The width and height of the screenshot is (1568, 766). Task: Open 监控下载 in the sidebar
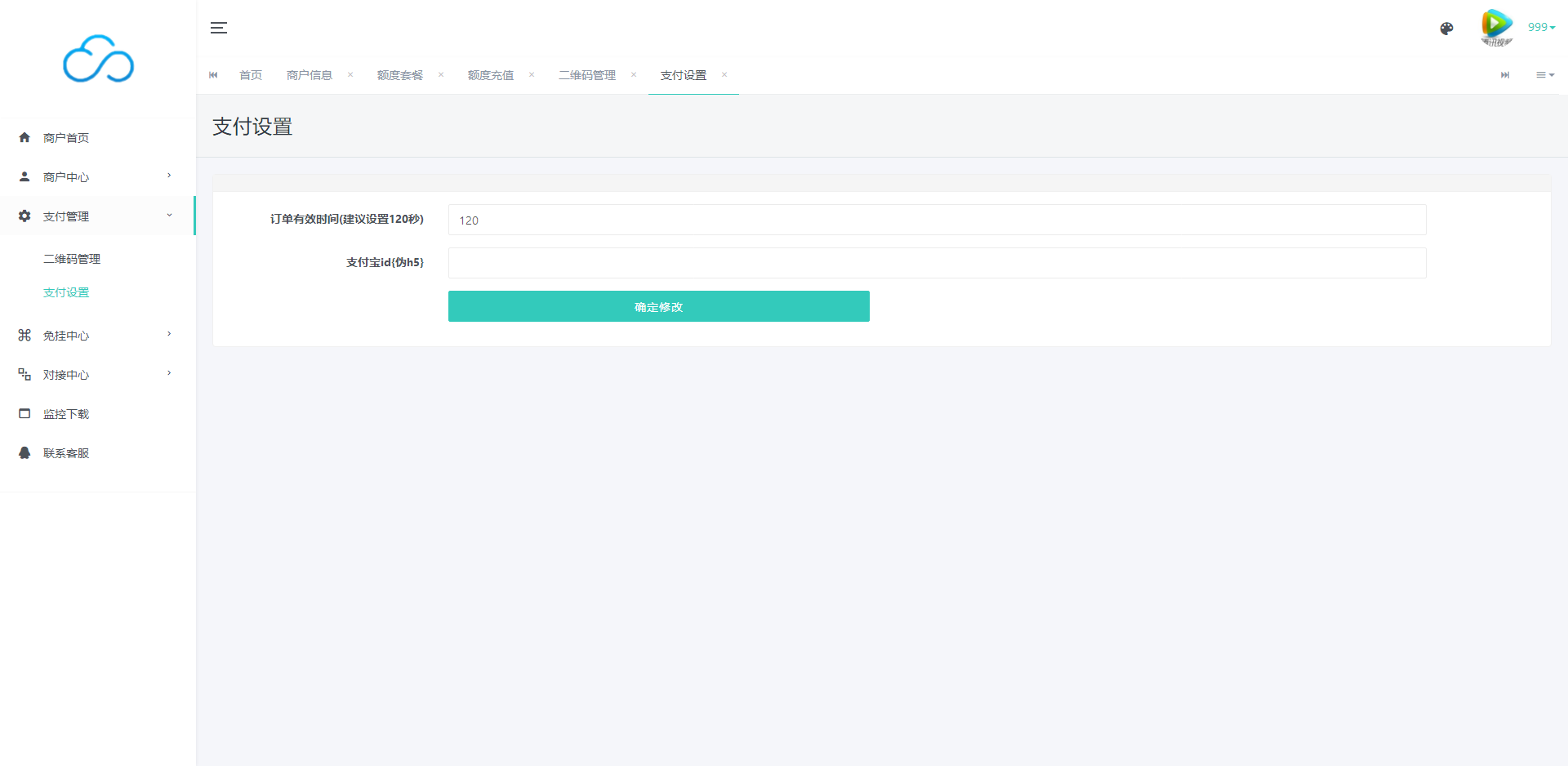(x=66, y=414)
